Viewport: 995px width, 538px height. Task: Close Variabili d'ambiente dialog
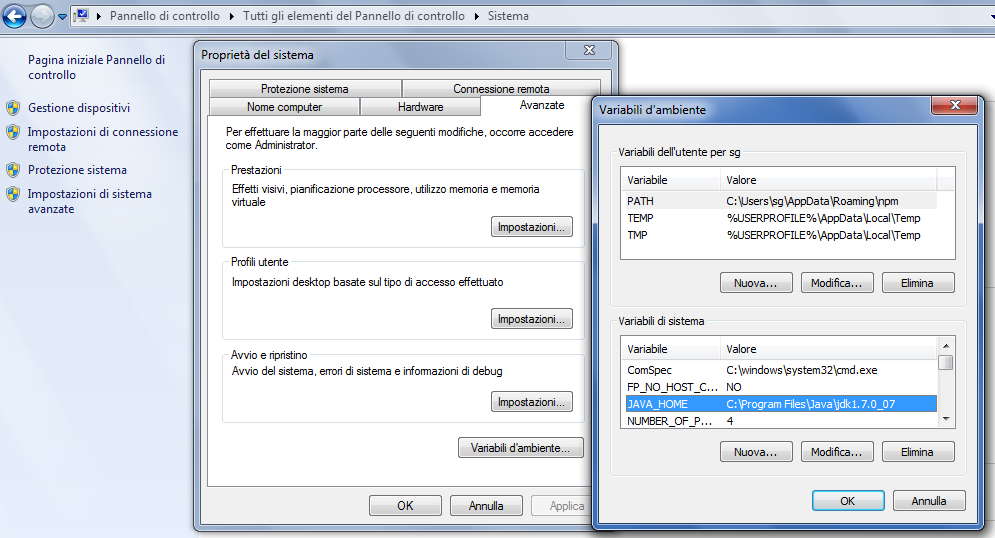(x=955, y=105)
